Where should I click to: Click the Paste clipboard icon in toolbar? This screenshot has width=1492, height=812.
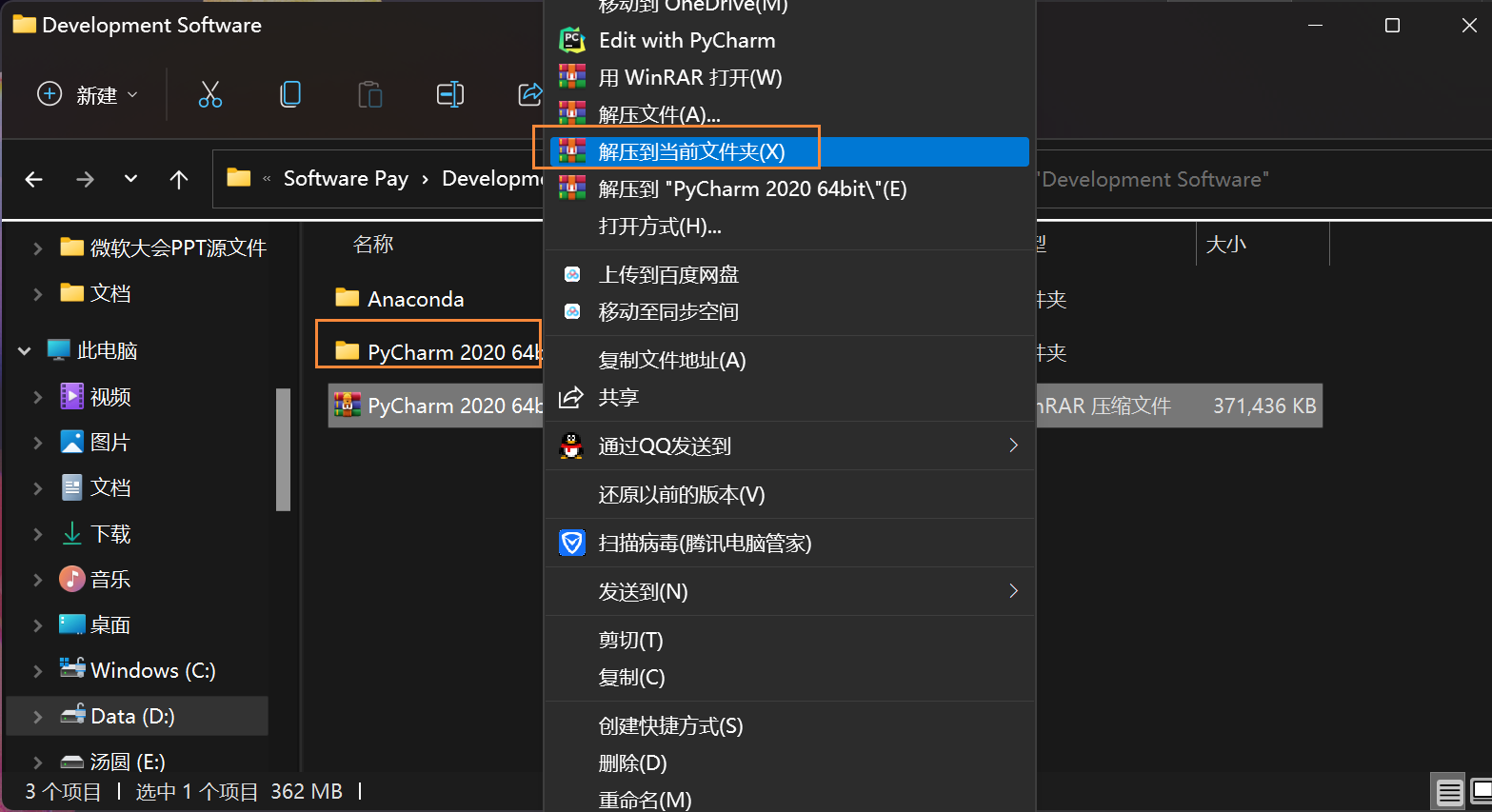(x=370, y=94)
